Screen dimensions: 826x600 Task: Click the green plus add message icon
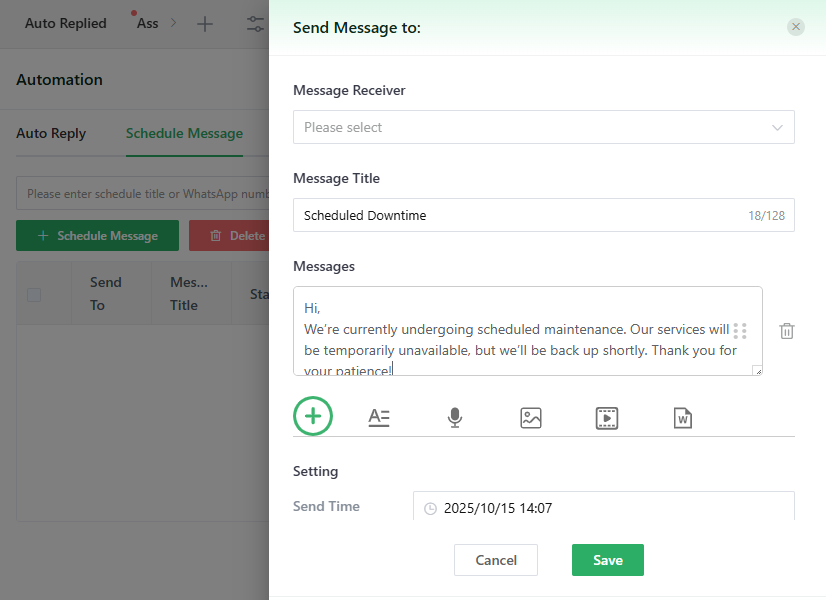pos(313,416)
